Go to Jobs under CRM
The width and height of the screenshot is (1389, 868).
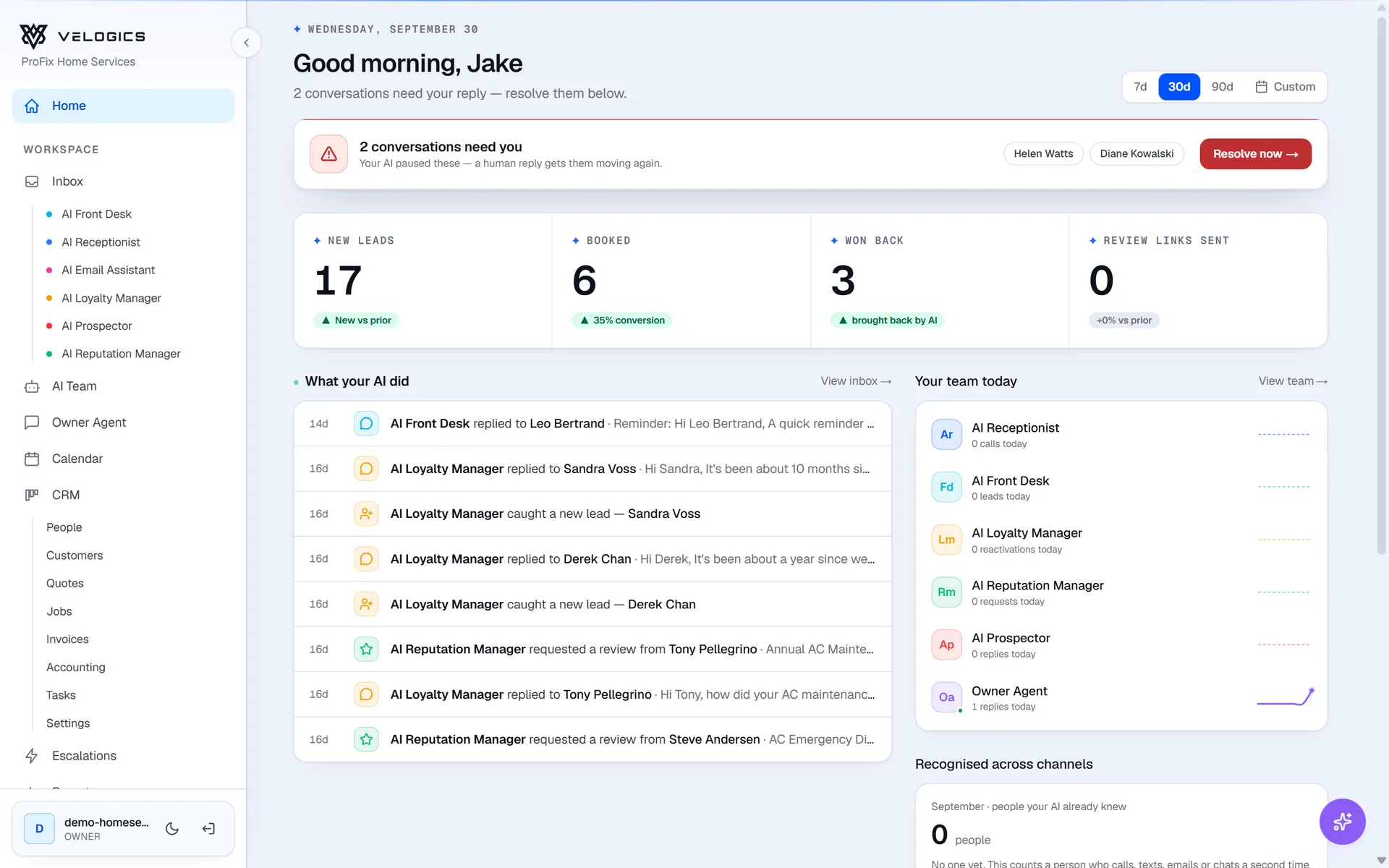(x=59, y=611)
